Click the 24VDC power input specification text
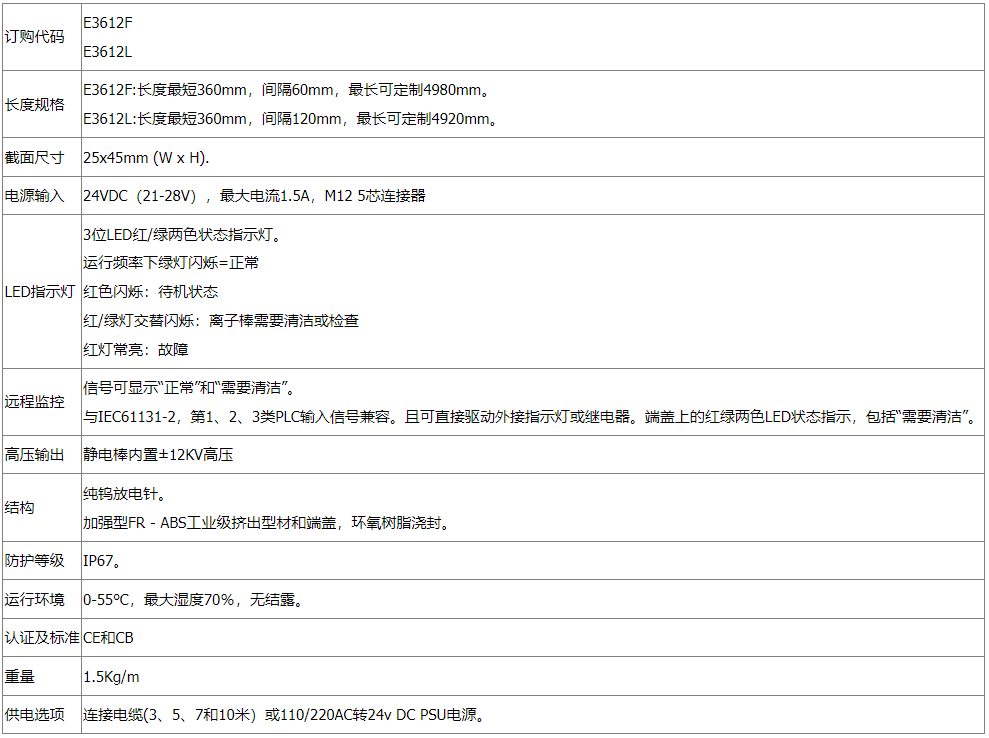 click(254, 196)
